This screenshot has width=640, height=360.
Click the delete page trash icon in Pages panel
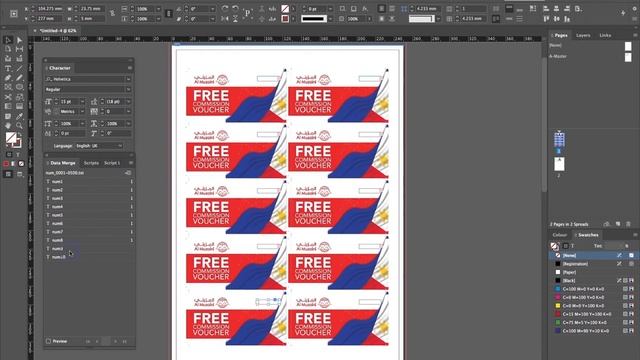[628, 224]
